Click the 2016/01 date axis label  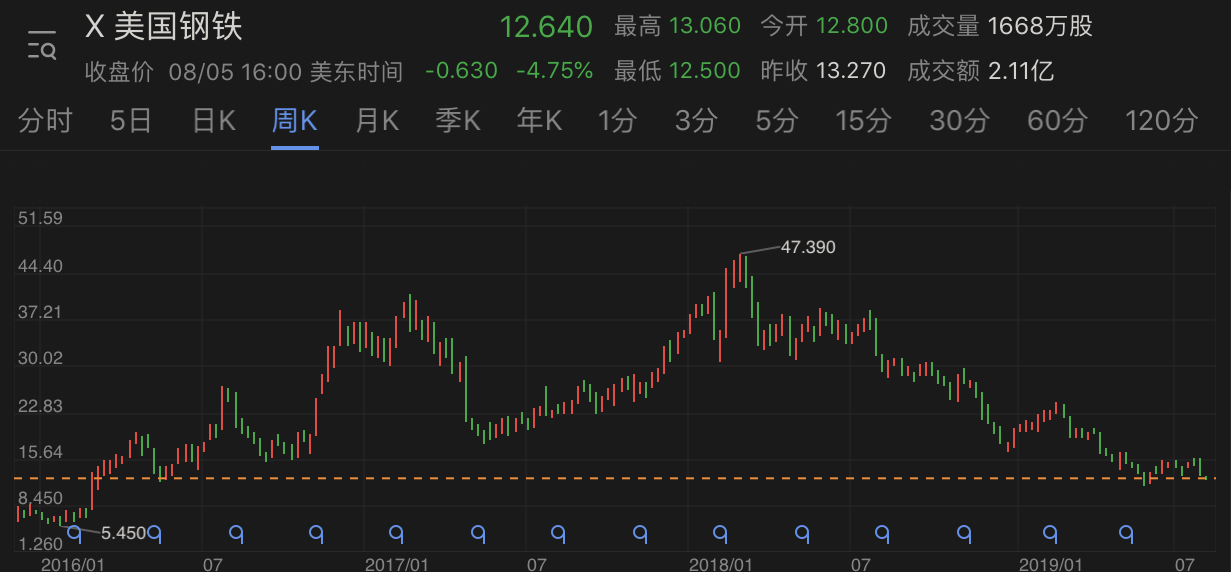point(73,564)
